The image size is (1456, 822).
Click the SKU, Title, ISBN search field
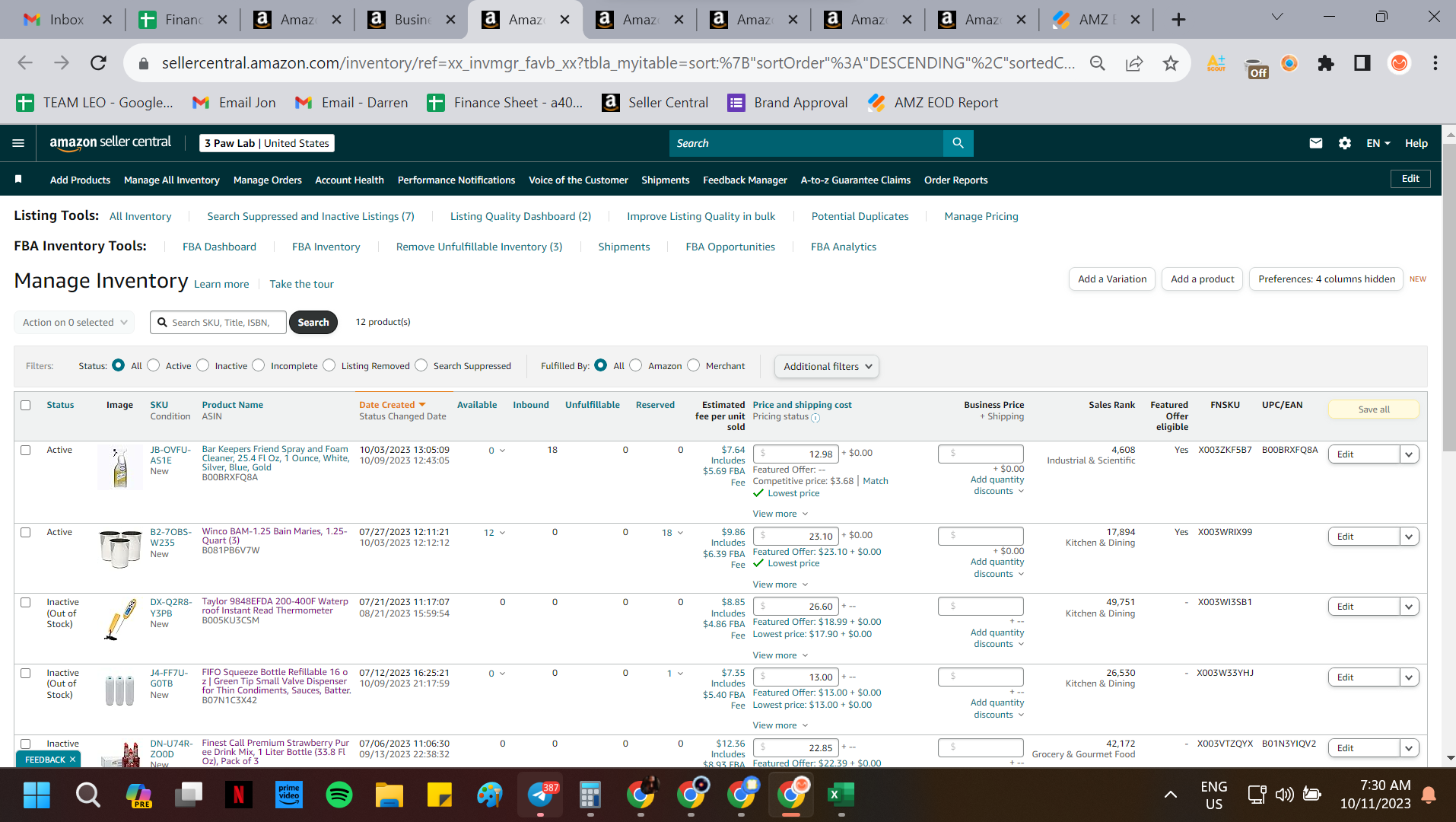[218, 322]
